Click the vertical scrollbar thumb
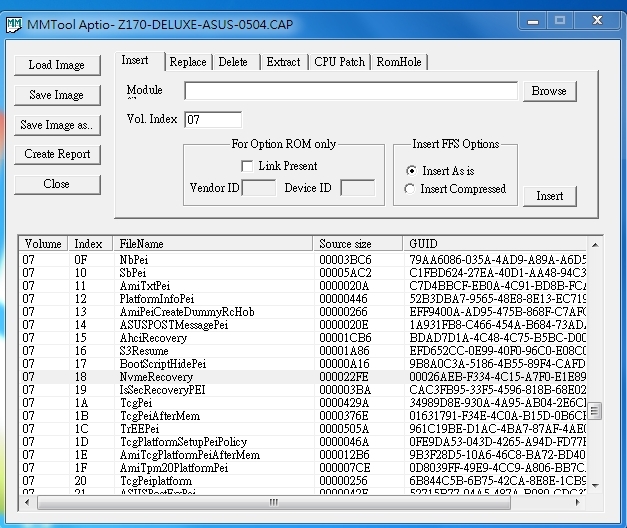The height and width of the screenshot is (528, 627). [595, 410]
